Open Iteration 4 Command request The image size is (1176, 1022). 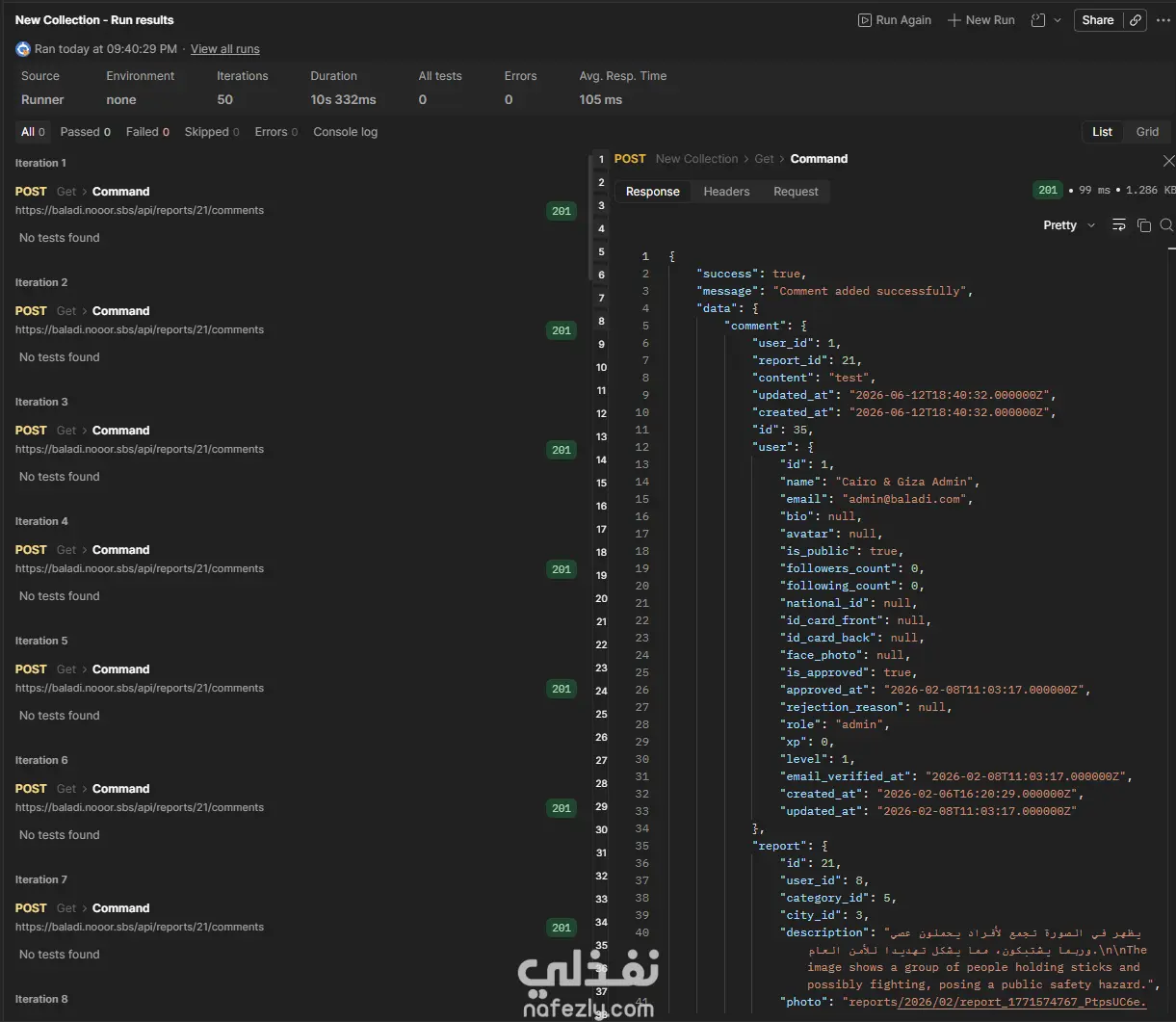120,550
